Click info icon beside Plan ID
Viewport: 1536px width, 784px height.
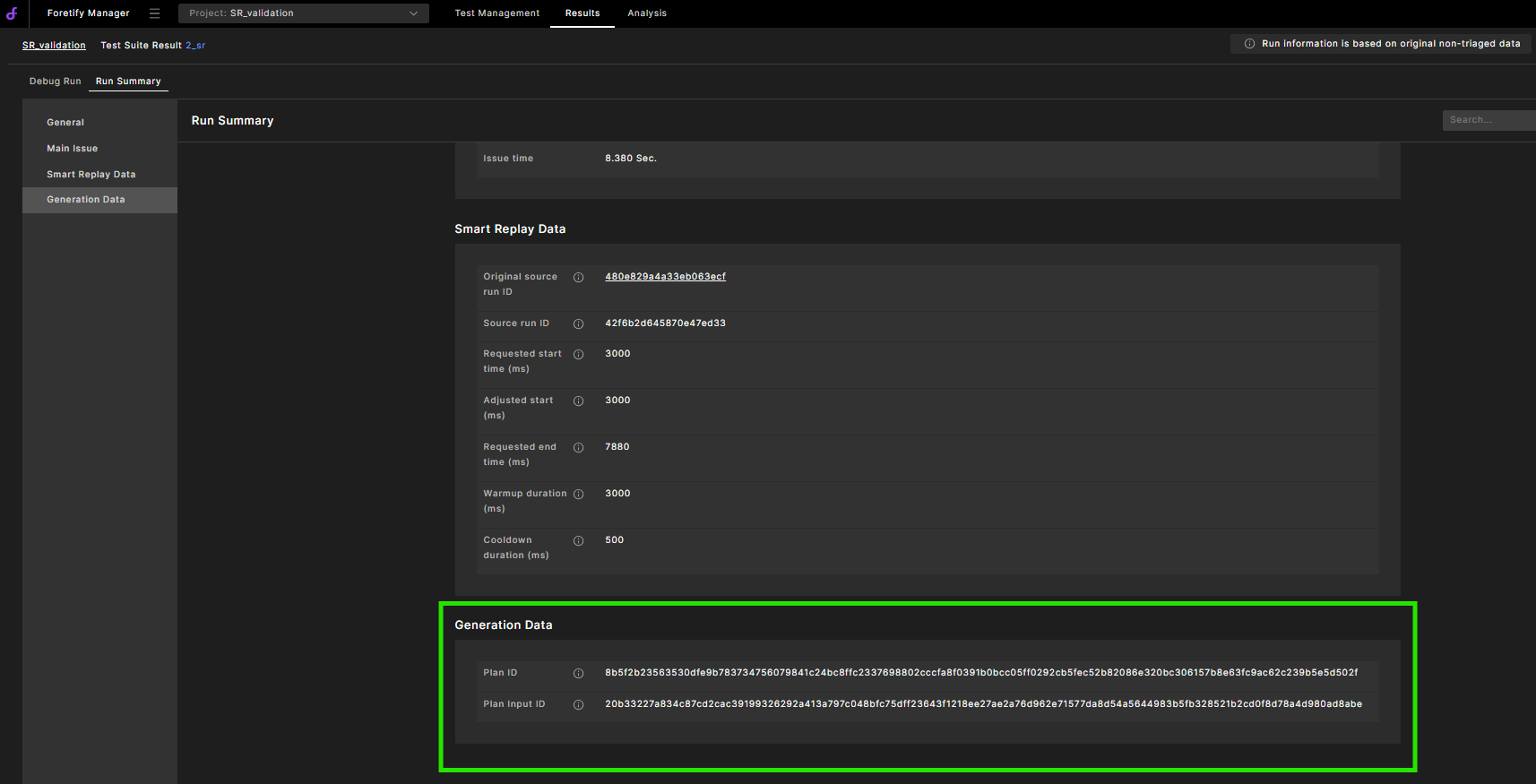pos(578,674)
